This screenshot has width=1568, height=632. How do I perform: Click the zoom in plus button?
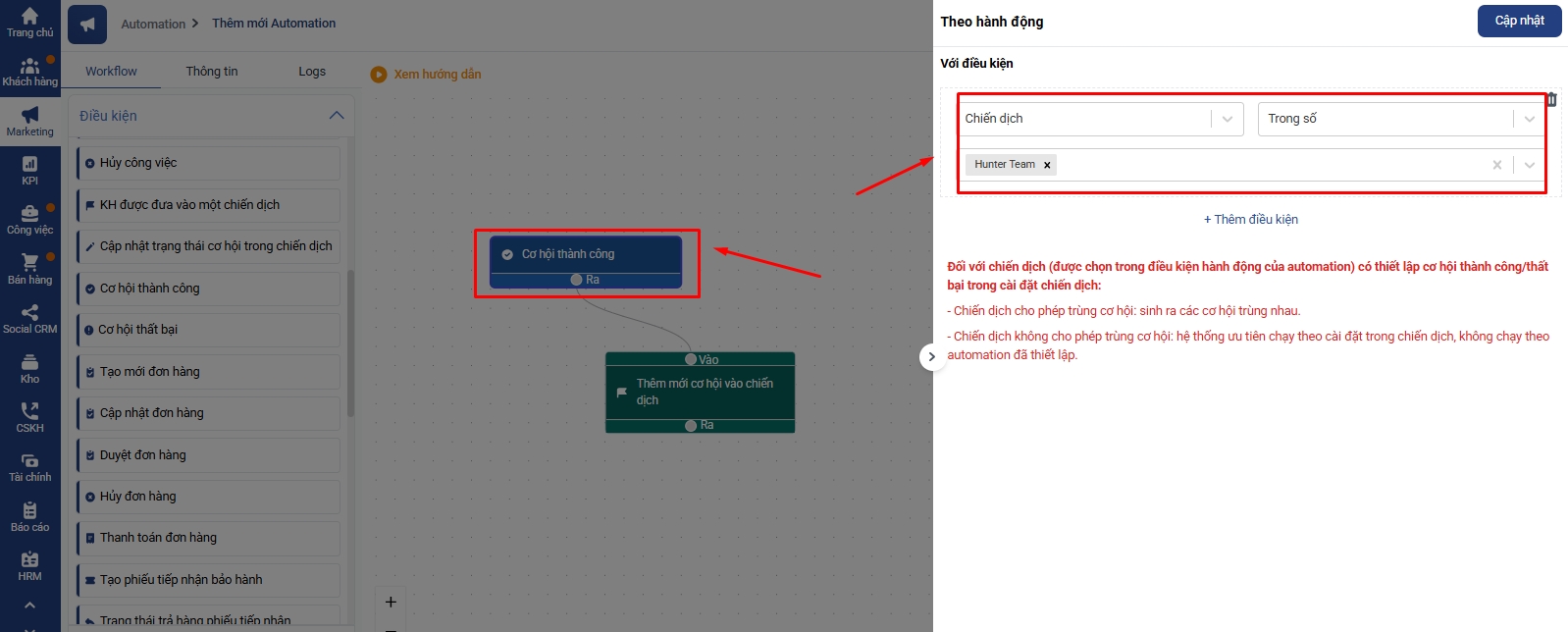[x=391, y=602]
